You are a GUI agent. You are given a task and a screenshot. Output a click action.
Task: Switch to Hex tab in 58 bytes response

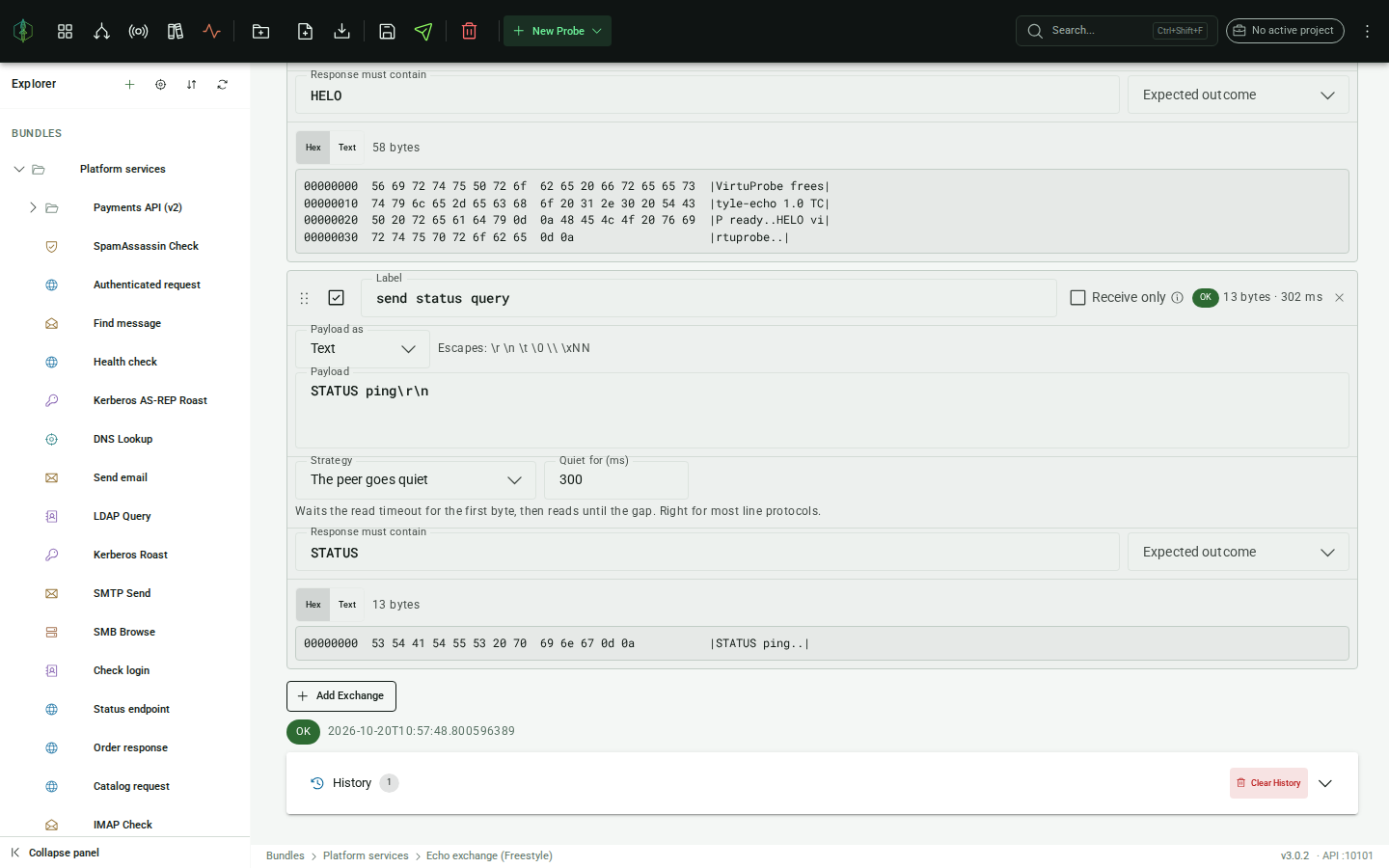pyautogui.click(x=313, y=148)
